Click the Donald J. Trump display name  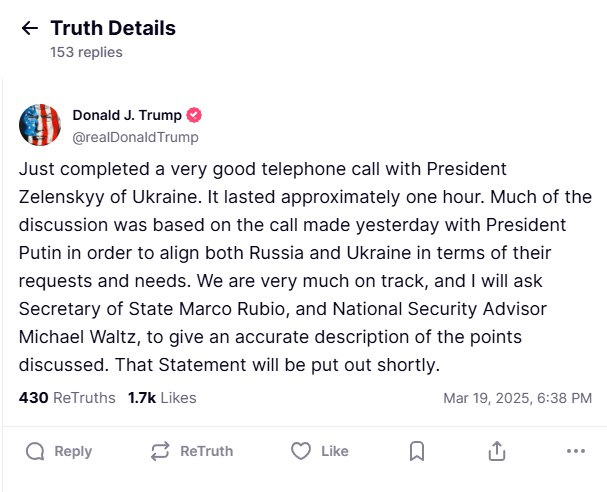click(128, 115)
